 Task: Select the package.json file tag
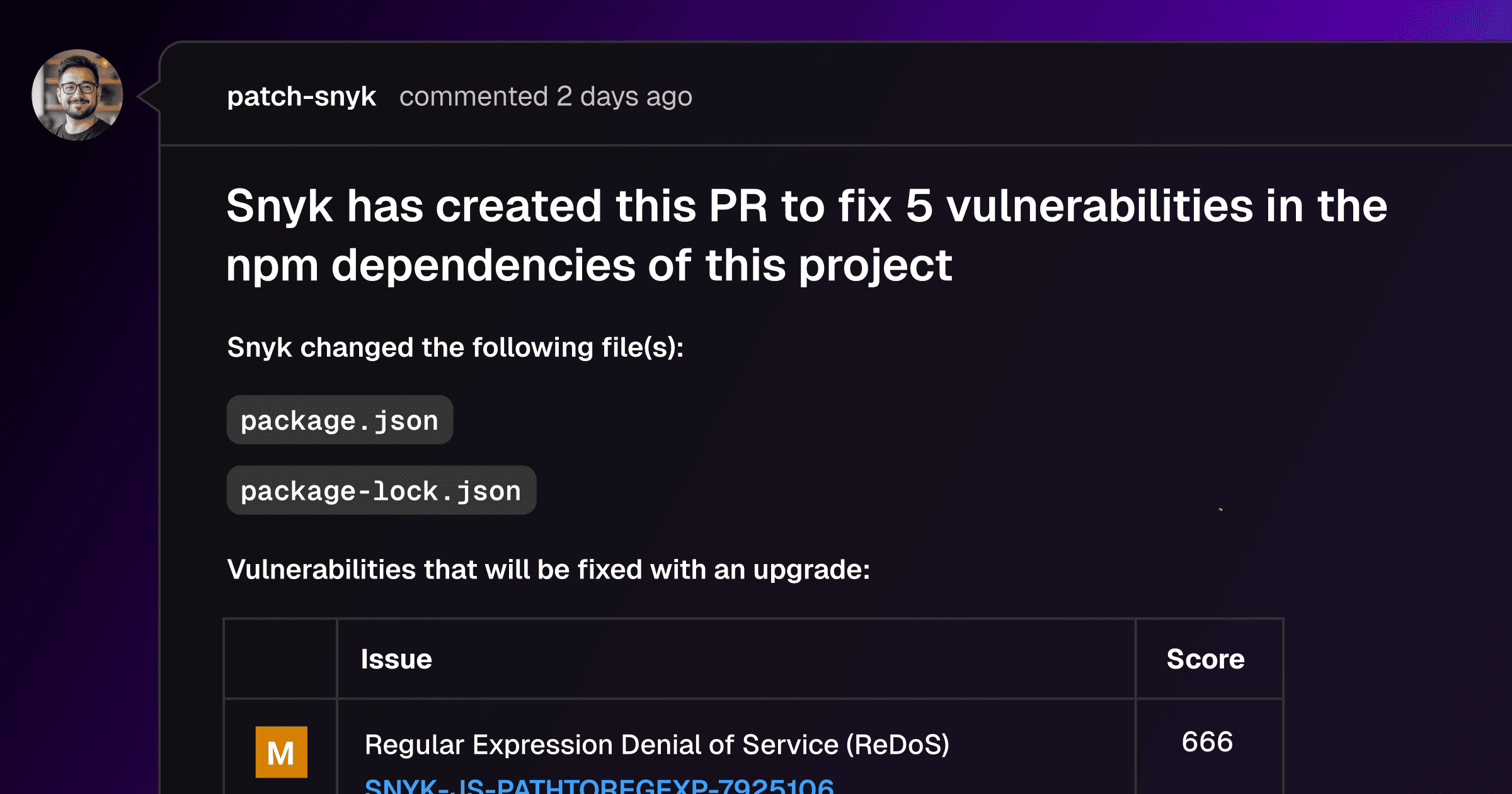(340, 420)
